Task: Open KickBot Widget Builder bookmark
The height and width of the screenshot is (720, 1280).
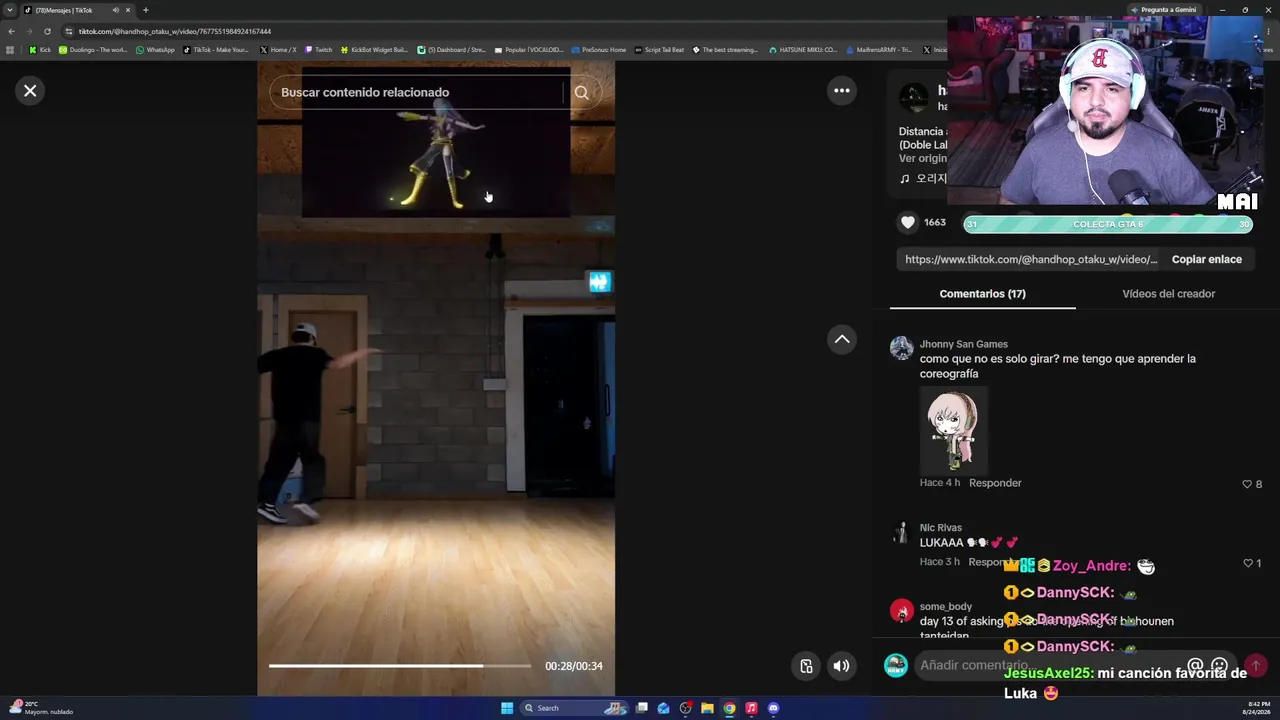Action: pyautogui.click(x=374, y=49)
